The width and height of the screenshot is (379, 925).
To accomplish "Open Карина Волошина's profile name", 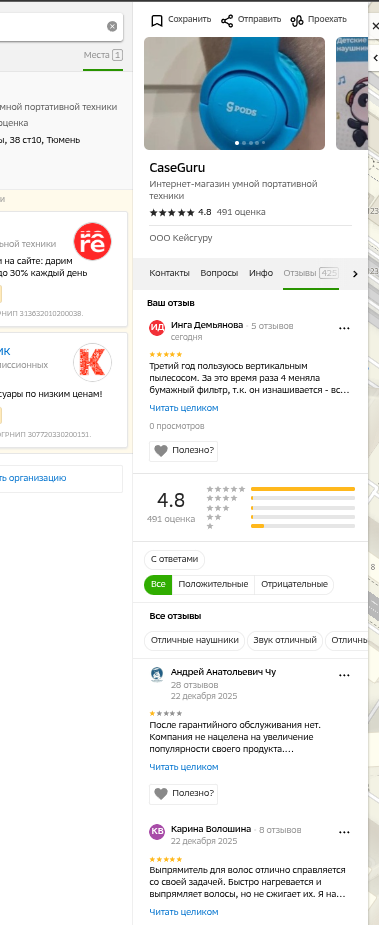I will click(x=211, y=829).
